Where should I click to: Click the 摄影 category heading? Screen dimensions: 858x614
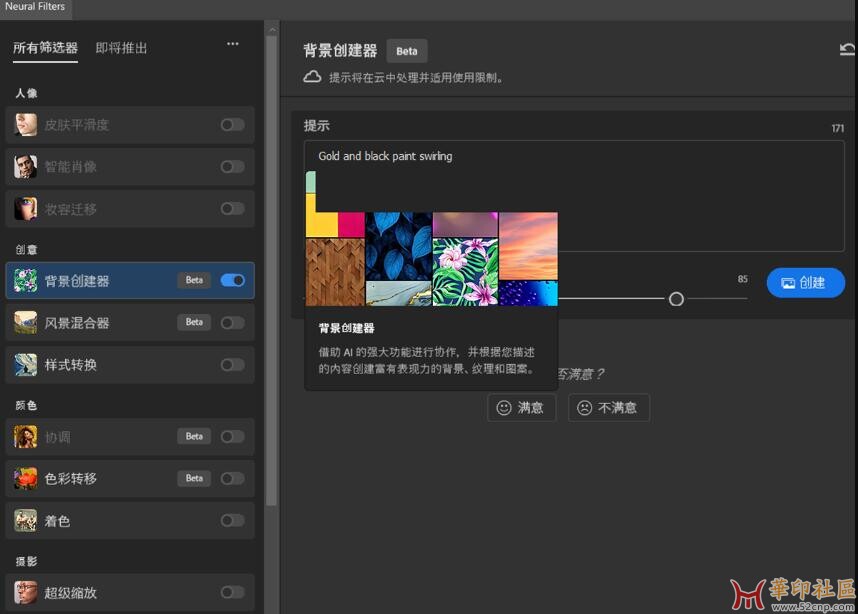[26, 561]
